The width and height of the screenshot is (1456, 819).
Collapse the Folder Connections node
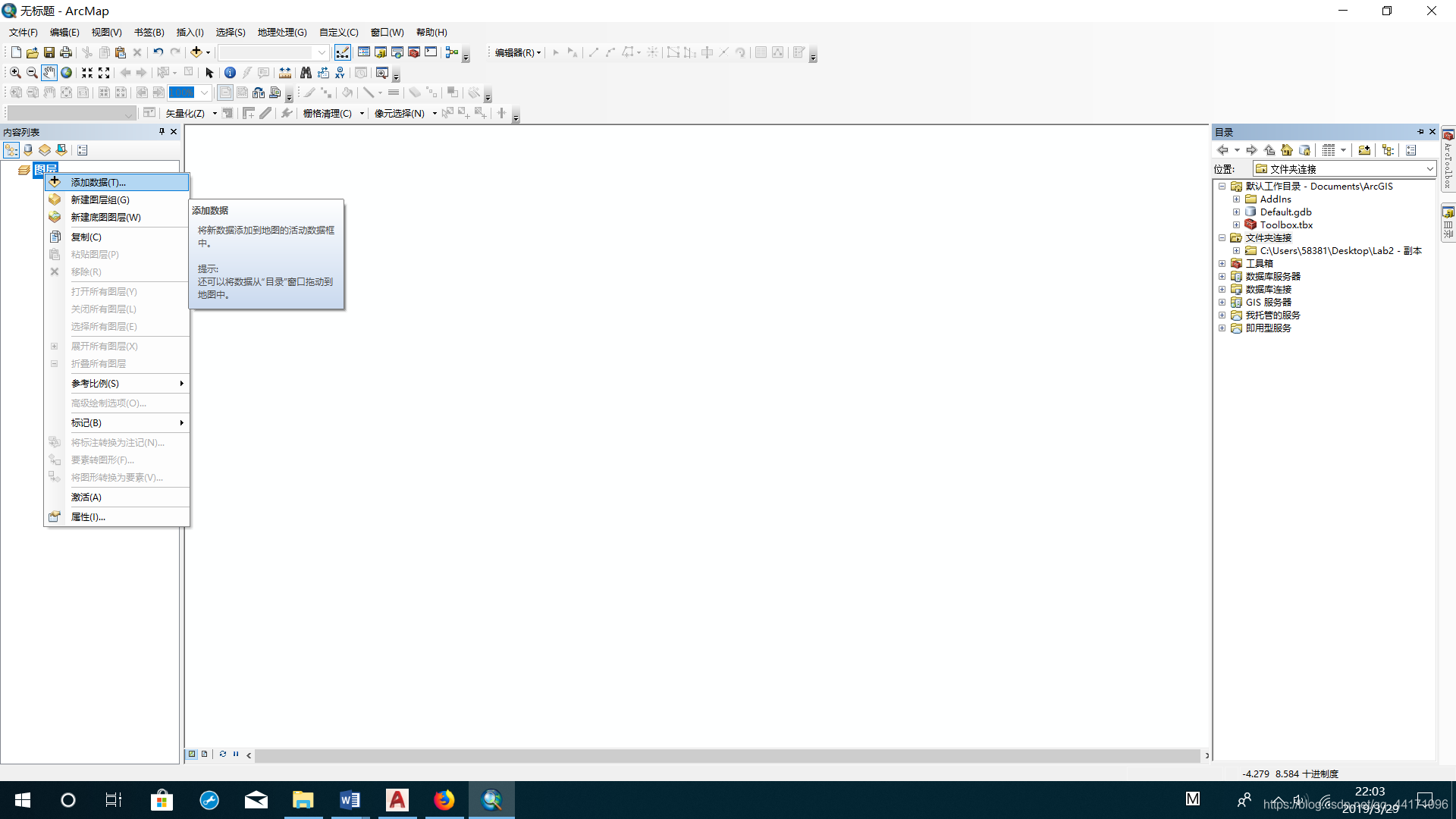(x=1222, y=238)
